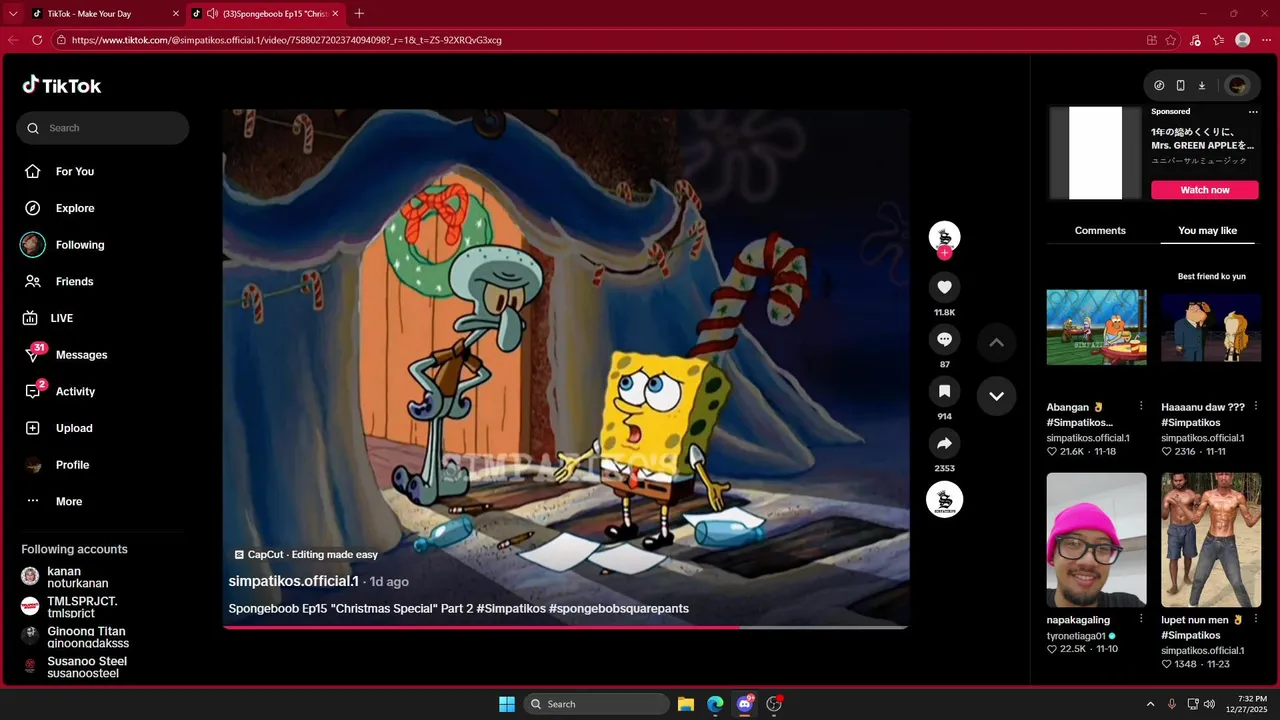
Task: Go to next video with down arrow
Action: point(996,396)
